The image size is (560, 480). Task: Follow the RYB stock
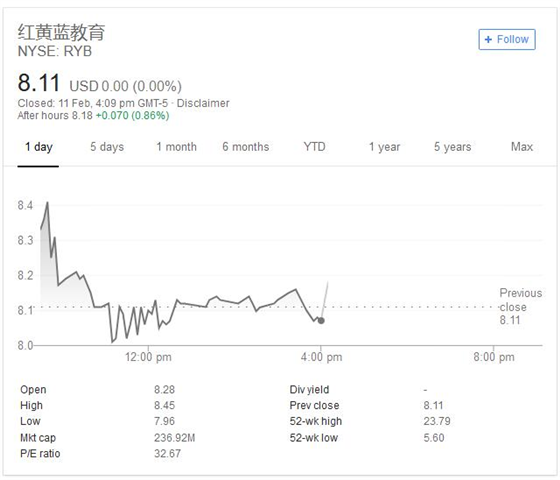click(x=507, y=39)
